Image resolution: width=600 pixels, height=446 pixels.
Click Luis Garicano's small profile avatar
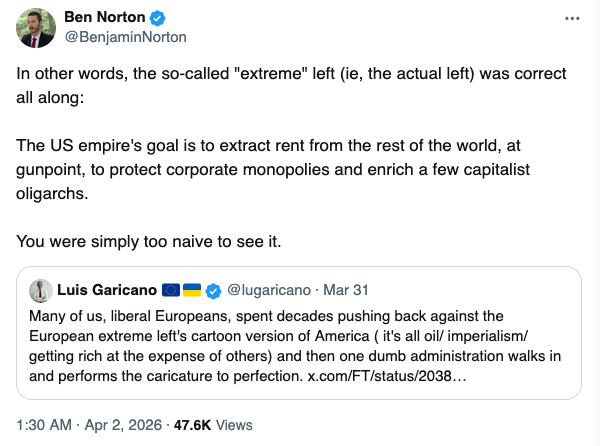click(x=41, y=291)
